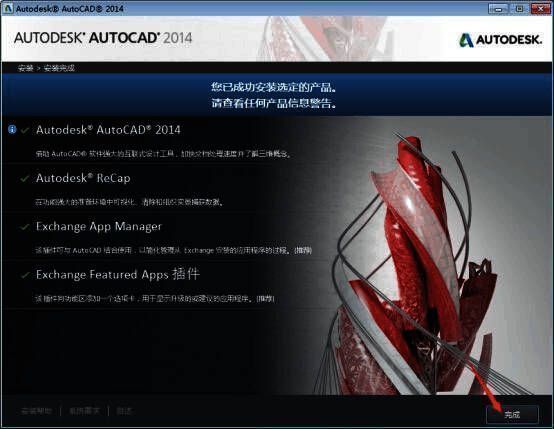Open the 系统要求 system requirements link
Viewport: 554px width, 429px height.
pyautogui.click(x=84, y=411)
